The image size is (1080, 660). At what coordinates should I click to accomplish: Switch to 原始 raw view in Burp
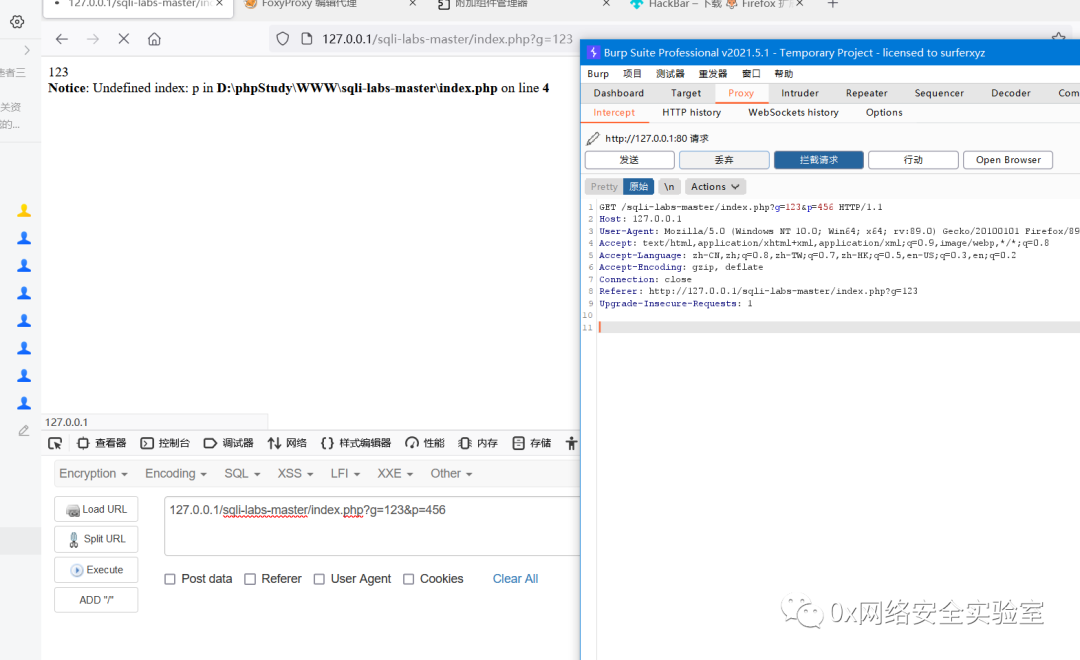click(x=638, y=187)
